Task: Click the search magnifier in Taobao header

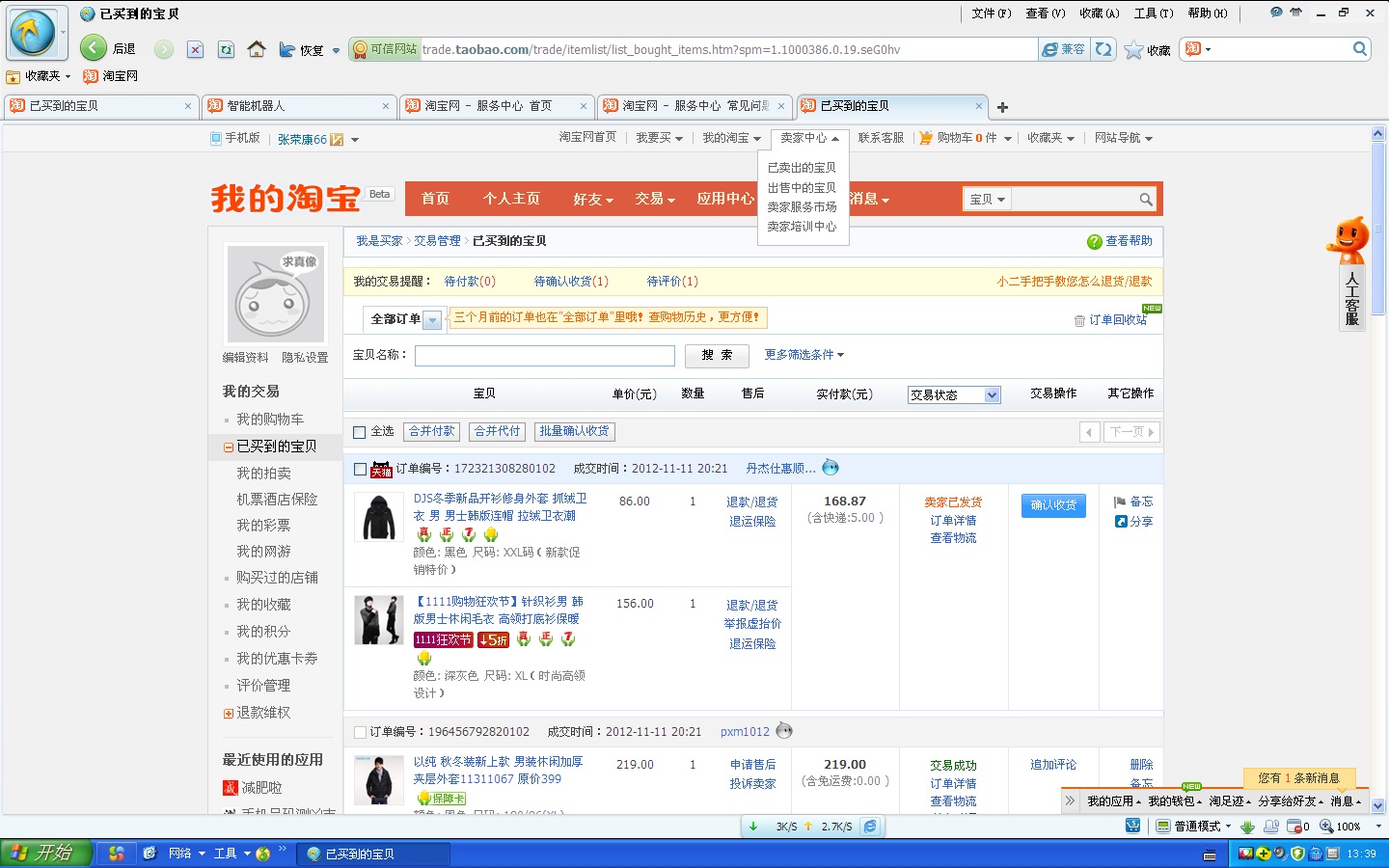Action: pos(1145,200)
